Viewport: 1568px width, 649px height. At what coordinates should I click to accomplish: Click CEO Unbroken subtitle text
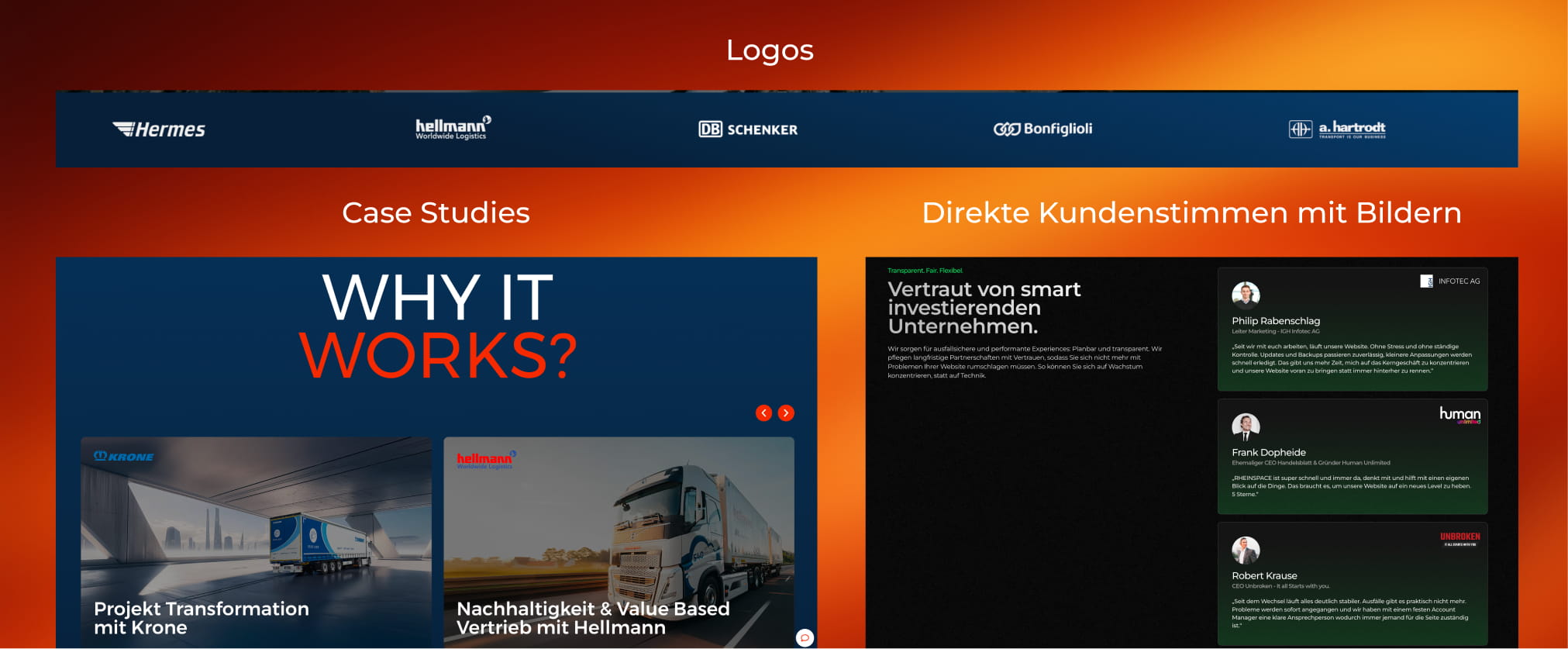pyautogui.click(x=1280, y=586)
